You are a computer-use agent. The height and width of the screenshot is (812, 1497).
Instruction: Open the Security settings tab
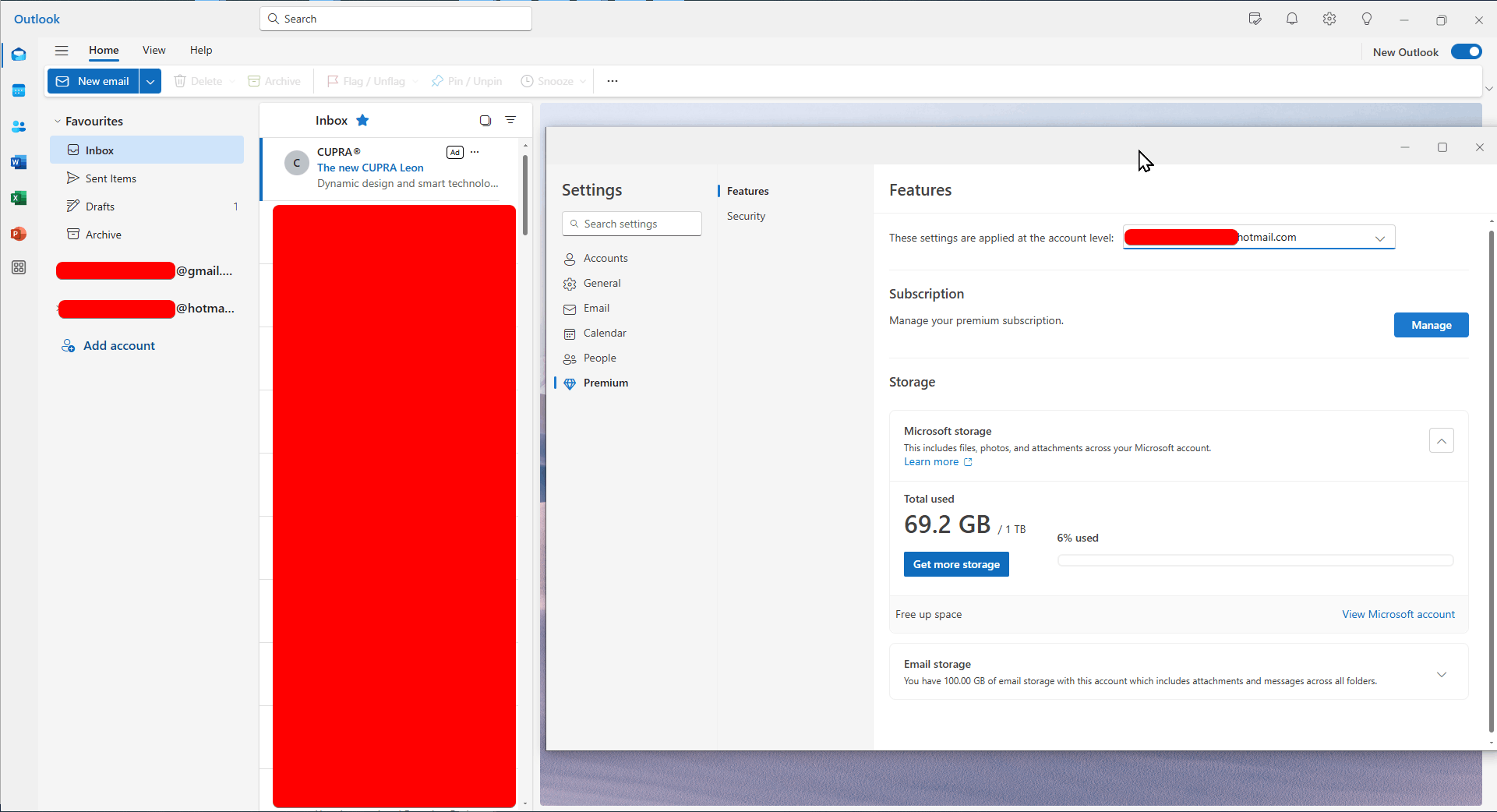(746, 216)
